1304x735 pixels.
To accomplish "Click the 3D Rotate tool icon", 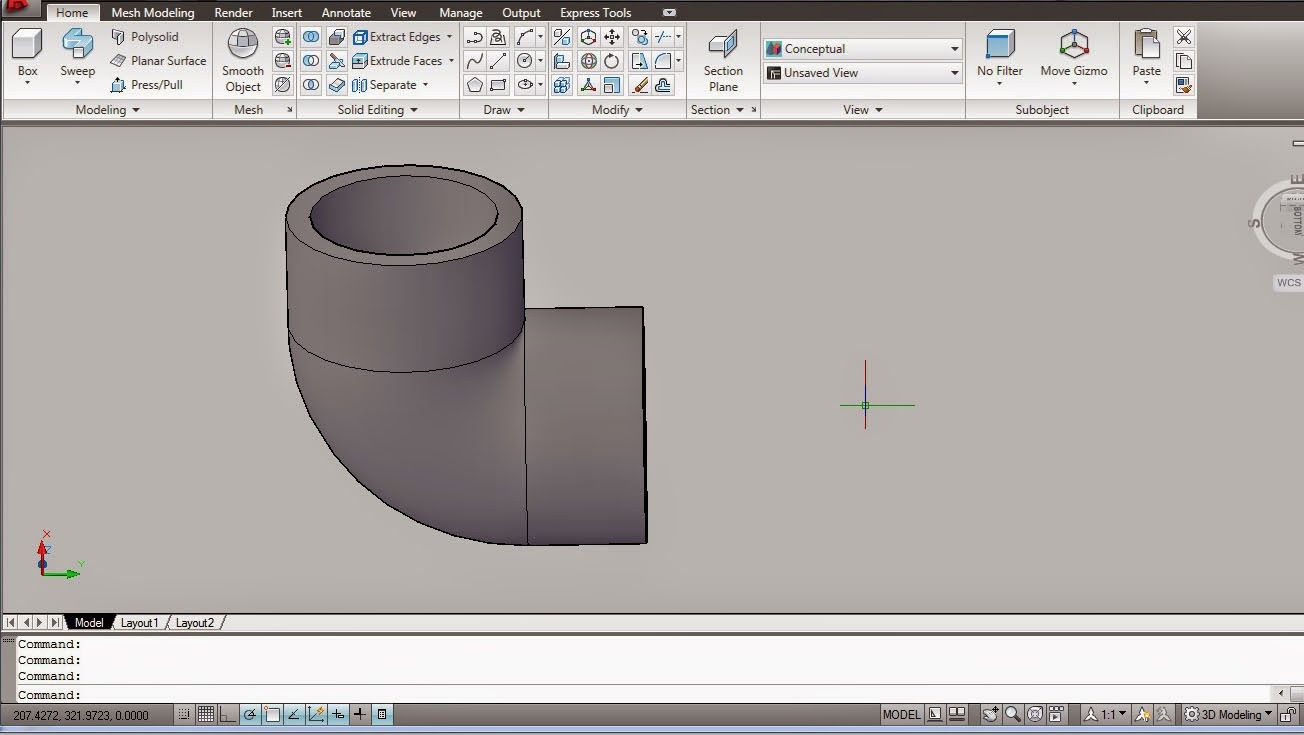I will tap(588, 61).
